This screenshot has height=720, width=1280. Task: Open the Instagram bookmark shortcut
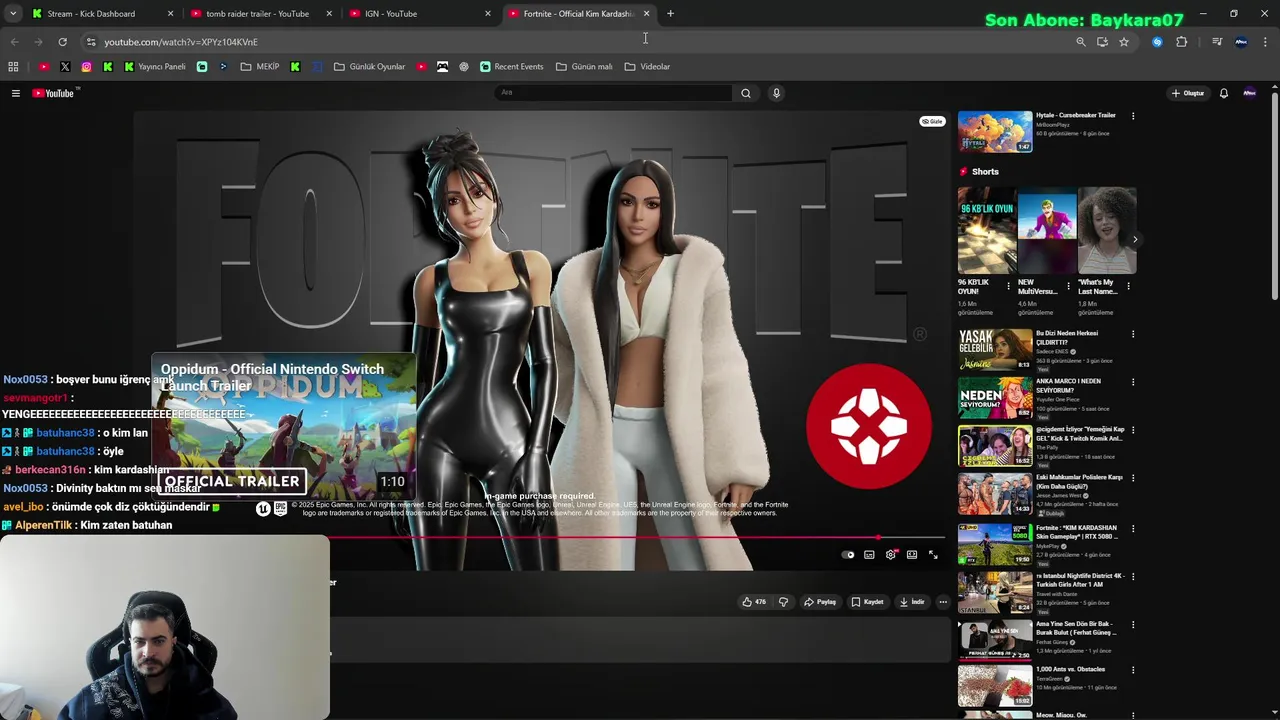point(86,67)
